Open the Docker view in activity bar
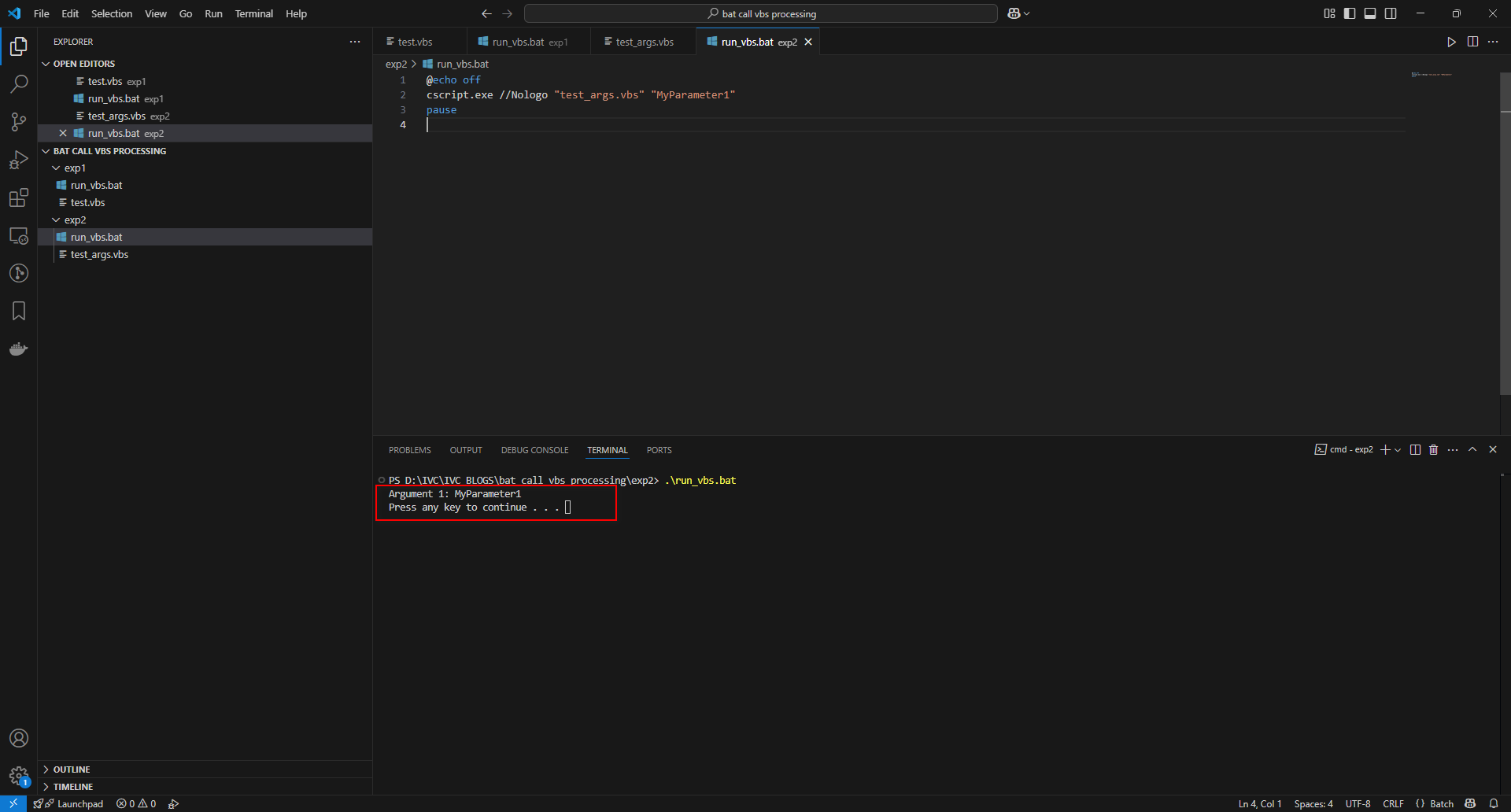This screenshot has width=1511, height=812. (x=19, y=349)
